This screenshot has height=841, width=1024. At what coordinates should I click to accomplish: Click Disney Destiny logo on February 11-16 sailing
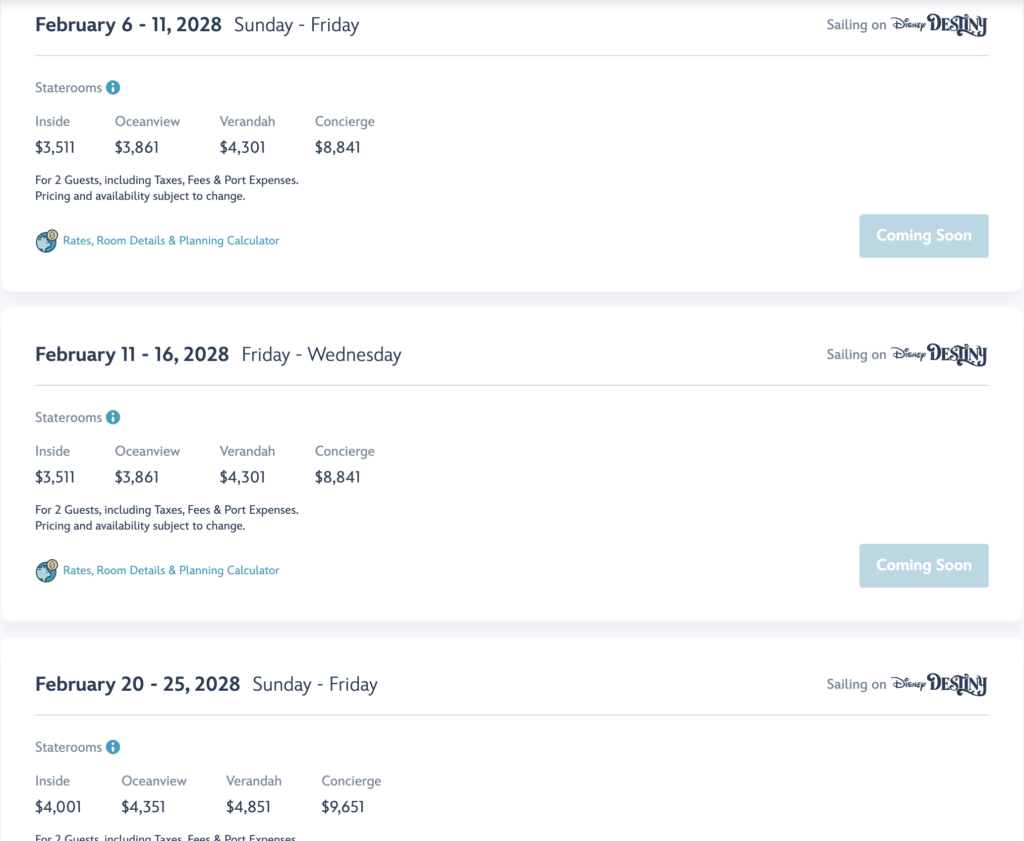[939, 355]
